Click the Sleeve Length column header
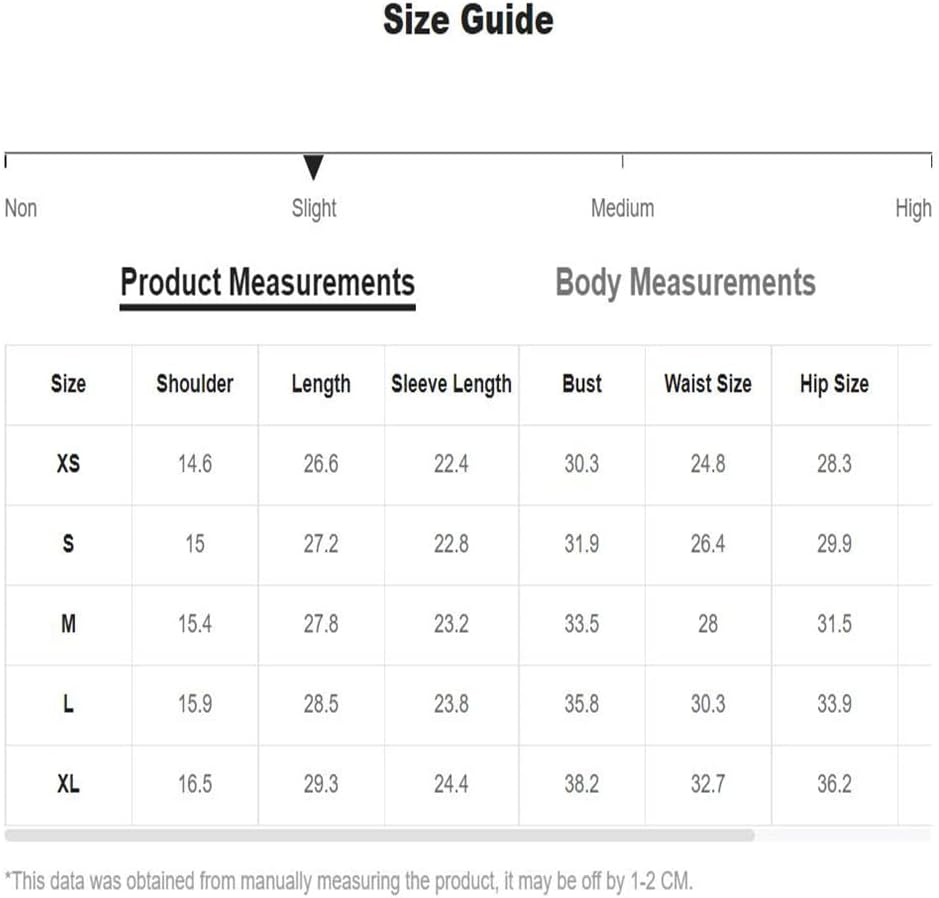Screen dimensions: 939x898 [x=452, y=384]
